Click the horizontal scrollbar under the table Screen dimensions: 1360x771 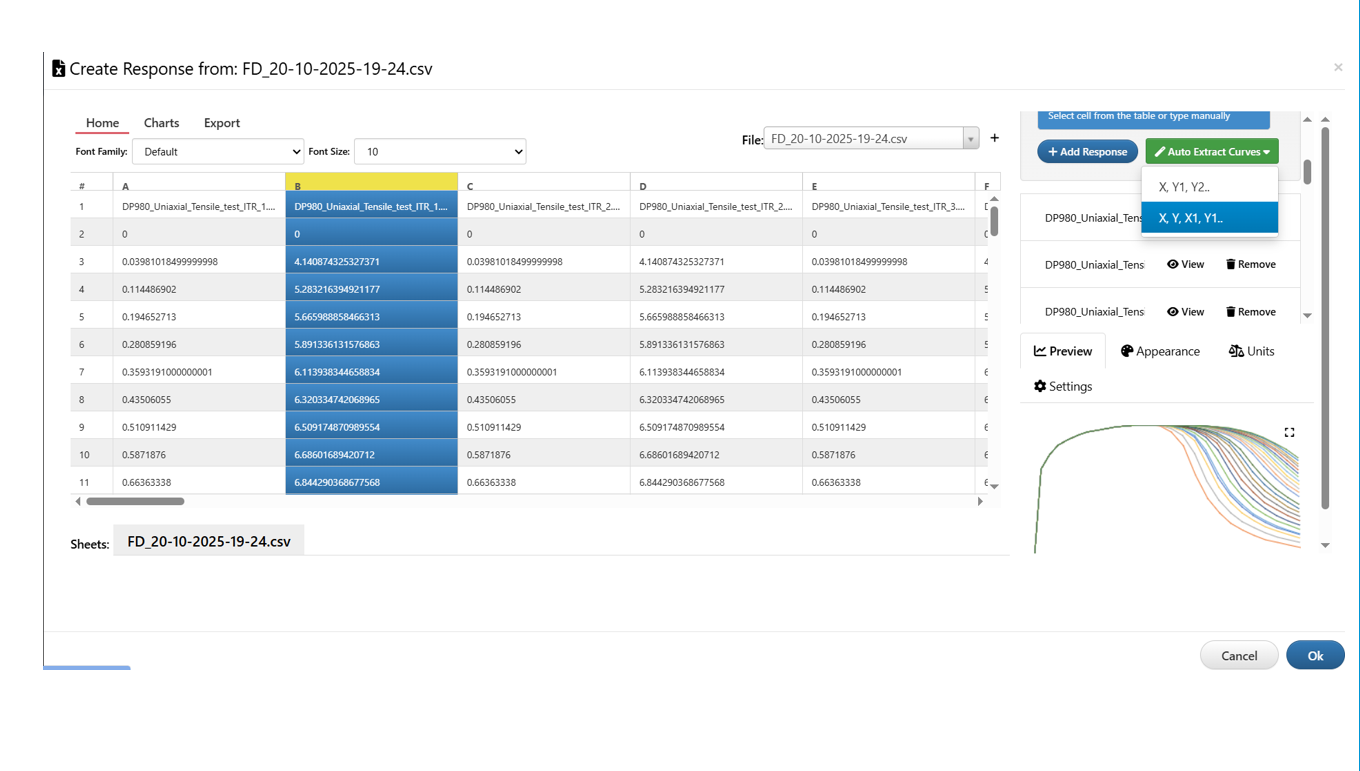point(135,501)
